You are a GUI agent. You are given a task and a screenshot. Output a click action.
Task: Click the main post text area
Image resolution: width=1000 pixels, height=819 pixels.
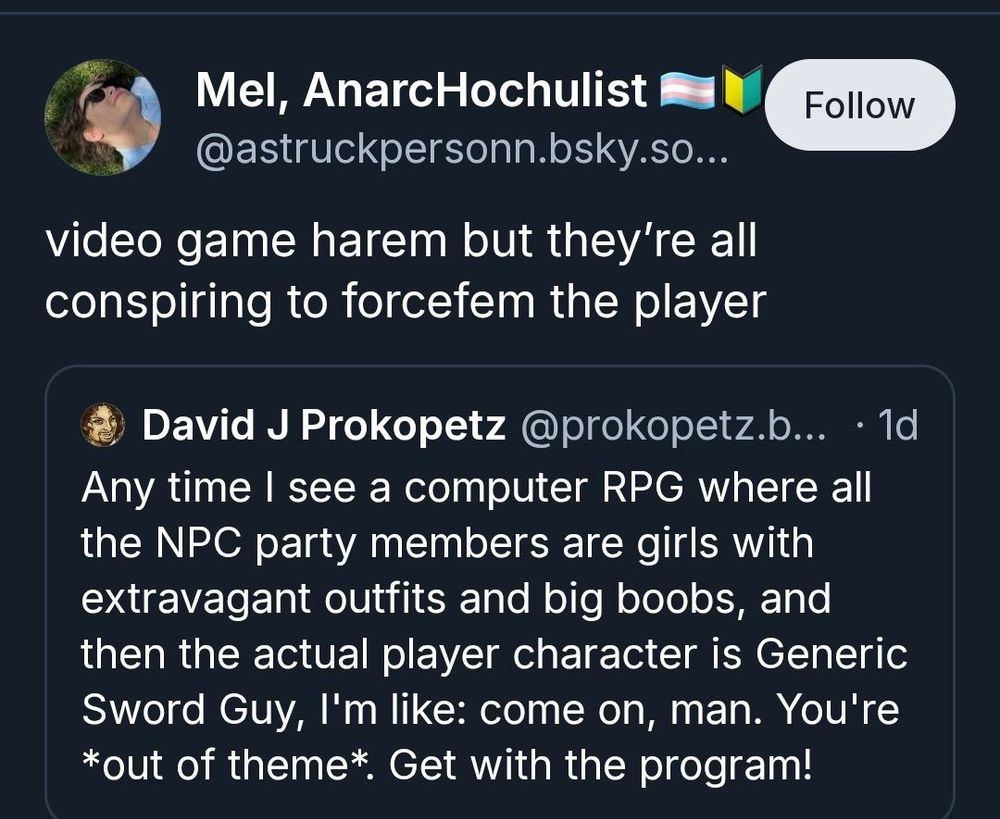400,268
